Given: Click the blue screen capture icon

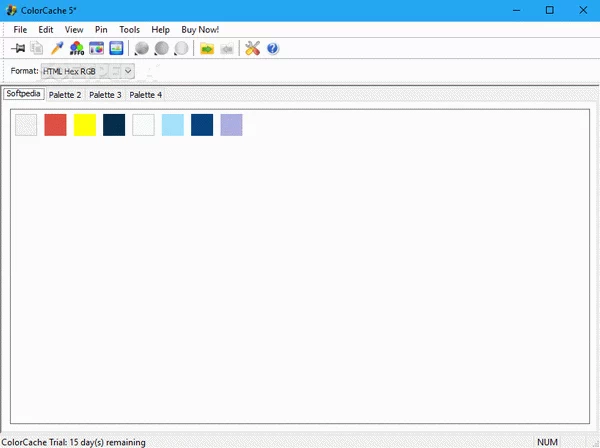Looking at the screenshot, I should coord(116,48).
